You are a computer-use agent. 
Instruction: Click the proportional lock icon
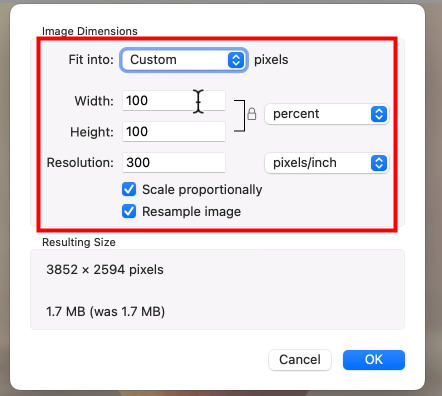(x=252, y=114)
